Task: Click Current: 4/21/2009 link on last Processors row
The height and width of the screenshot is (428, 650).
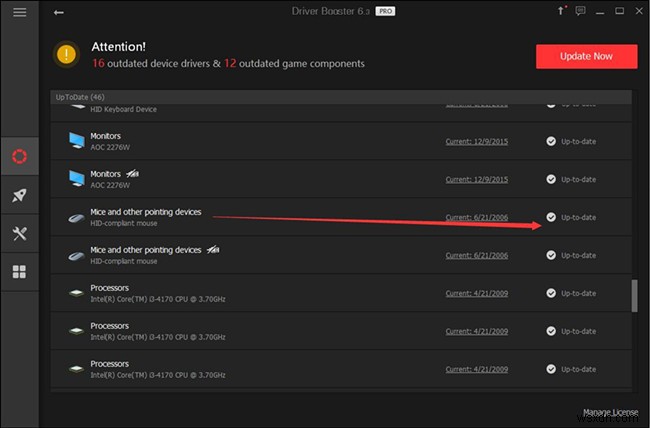Action: pos(477,369)
